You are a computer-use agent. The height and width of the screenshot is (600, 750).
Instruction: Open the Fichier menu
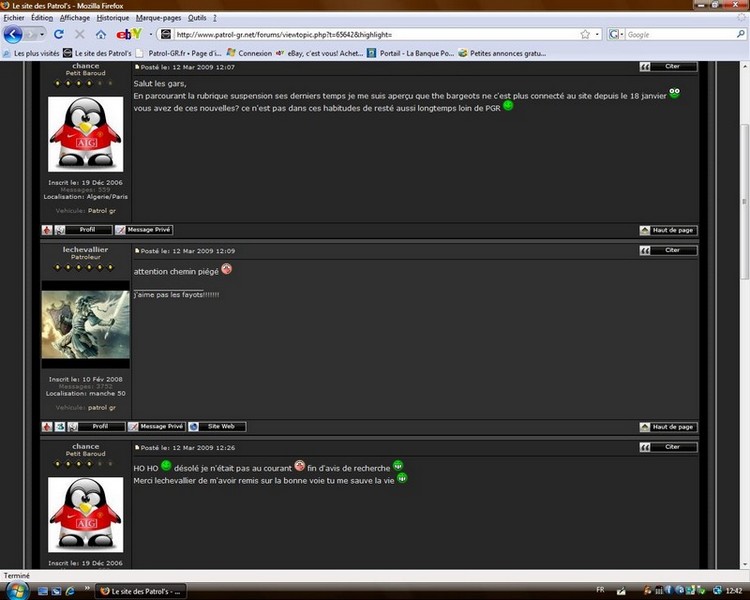point(14,18)
